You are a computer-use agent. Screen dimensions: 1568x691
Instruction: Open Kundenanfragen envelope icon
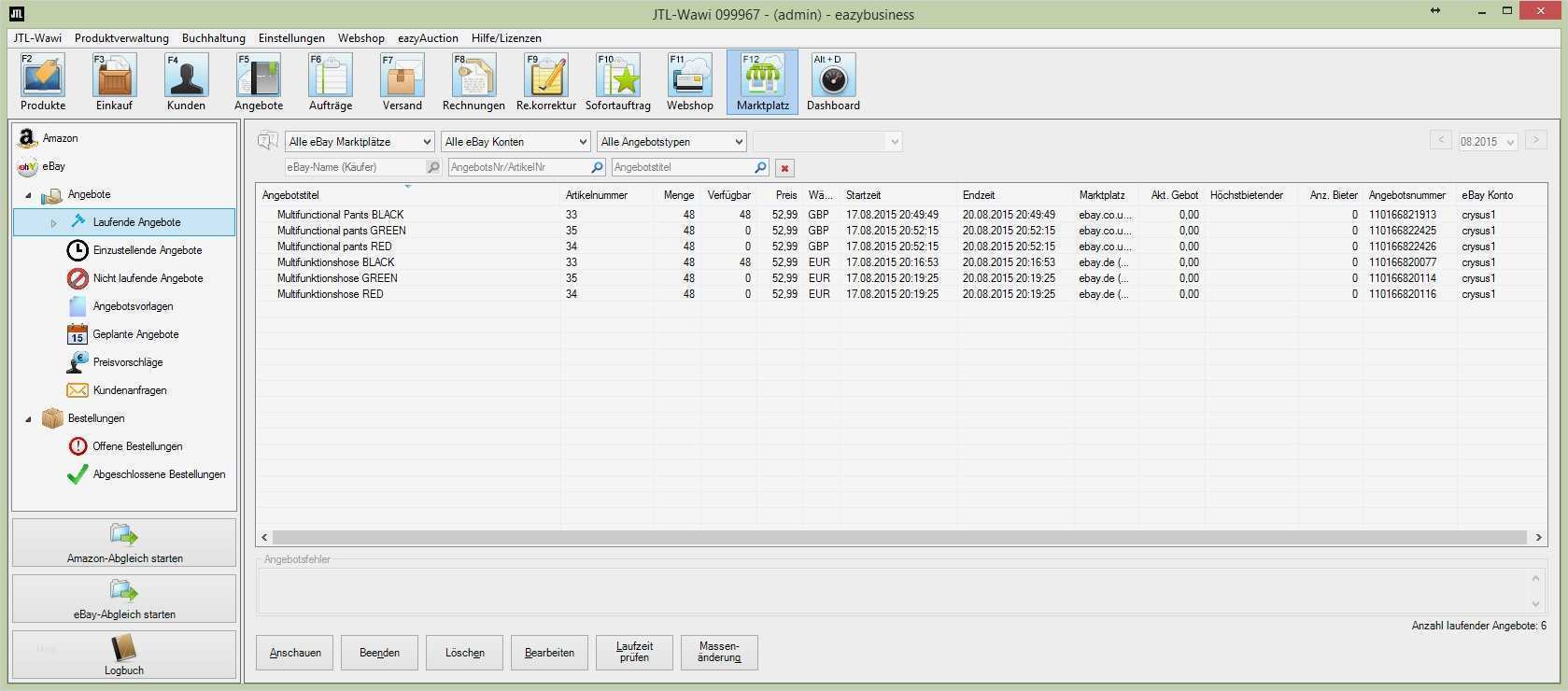tap(78, 390)
